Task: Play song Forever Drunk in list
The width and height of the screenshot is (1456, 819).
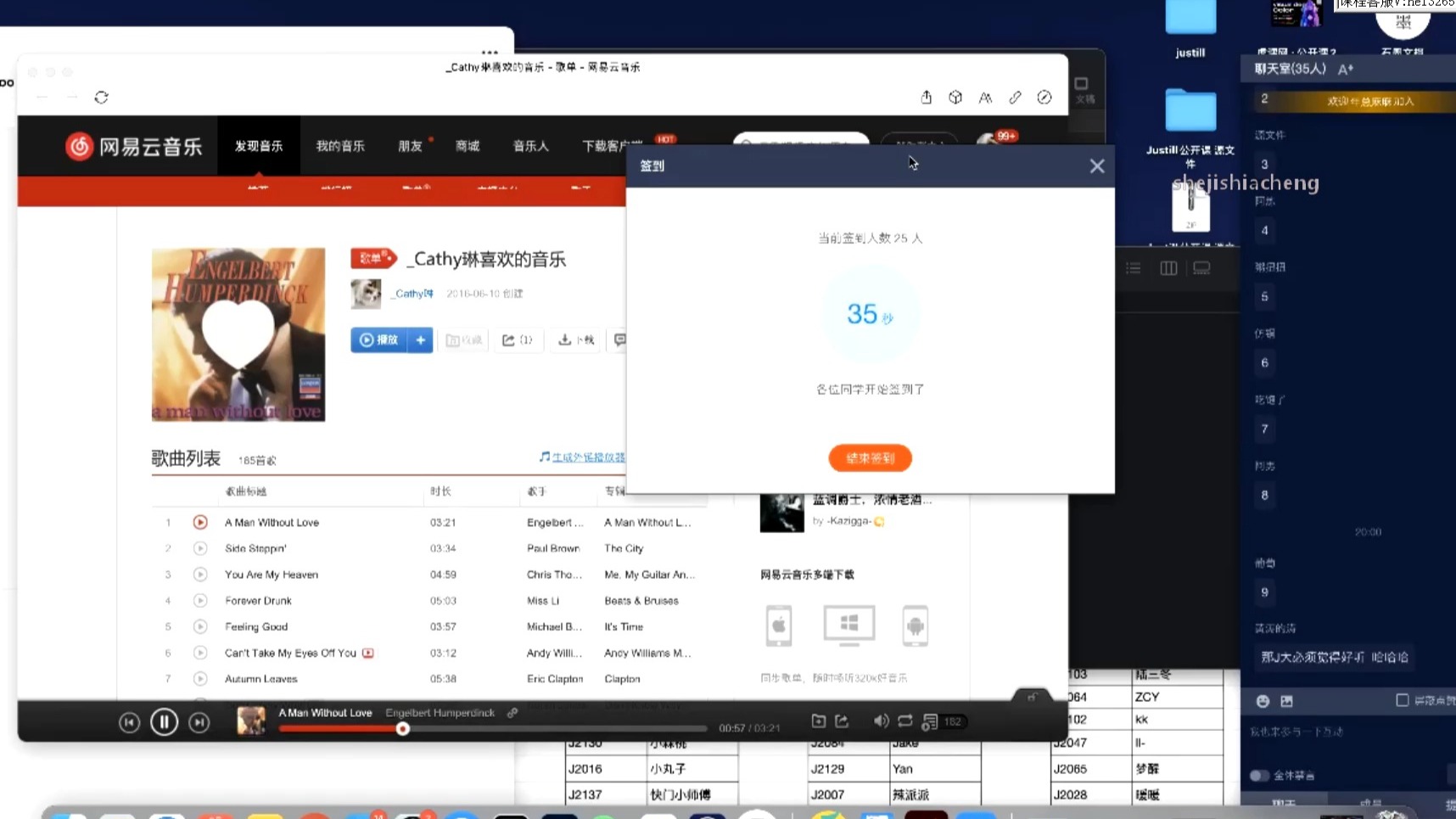Action: (x=200, y=601)
